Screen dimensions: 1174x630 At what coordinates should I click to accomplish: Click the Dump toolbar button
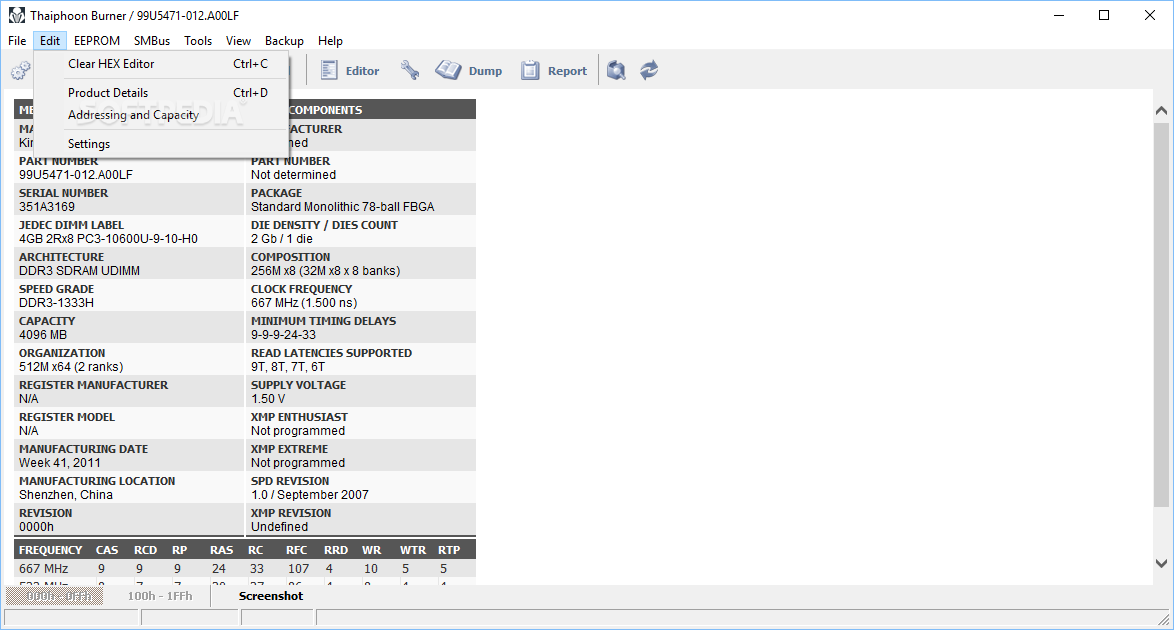469,70
